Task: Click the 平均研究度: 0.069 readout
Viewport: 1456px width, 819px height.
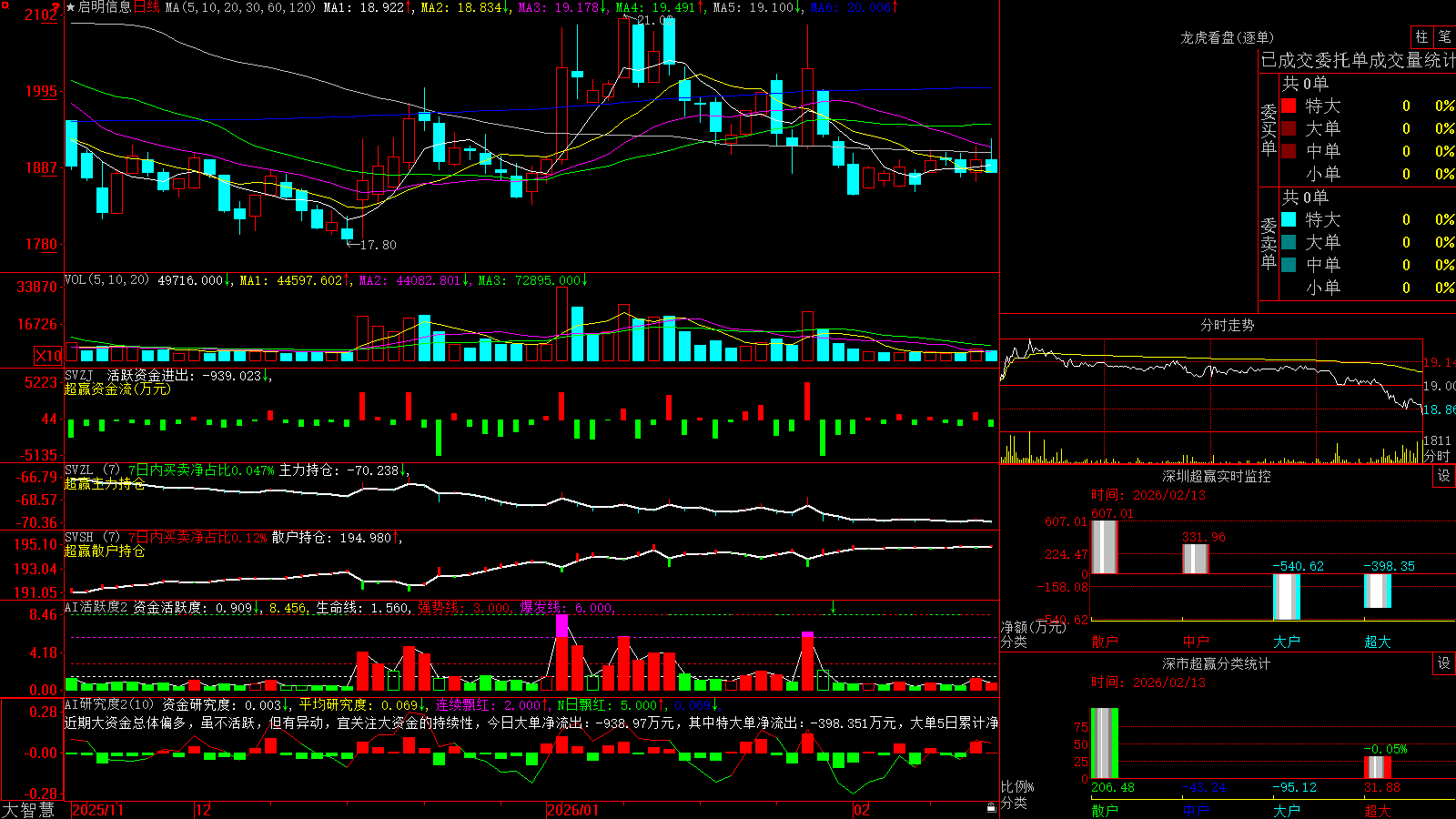Action: (x=359, y=705)
